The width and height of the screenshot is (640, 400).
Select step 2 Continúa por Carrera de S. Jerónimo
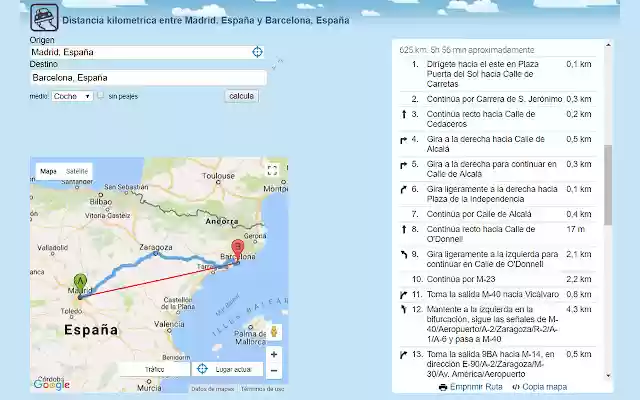[498, 99]
